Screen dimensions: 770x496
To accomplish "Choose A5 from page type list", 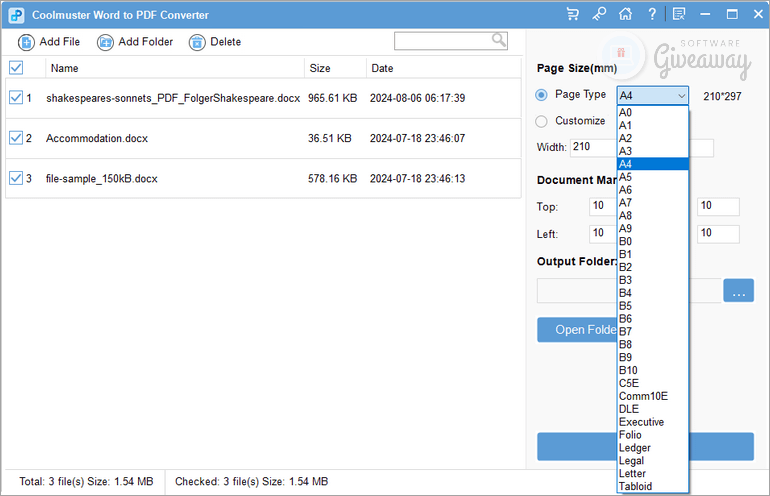I will tap(653, 177).
